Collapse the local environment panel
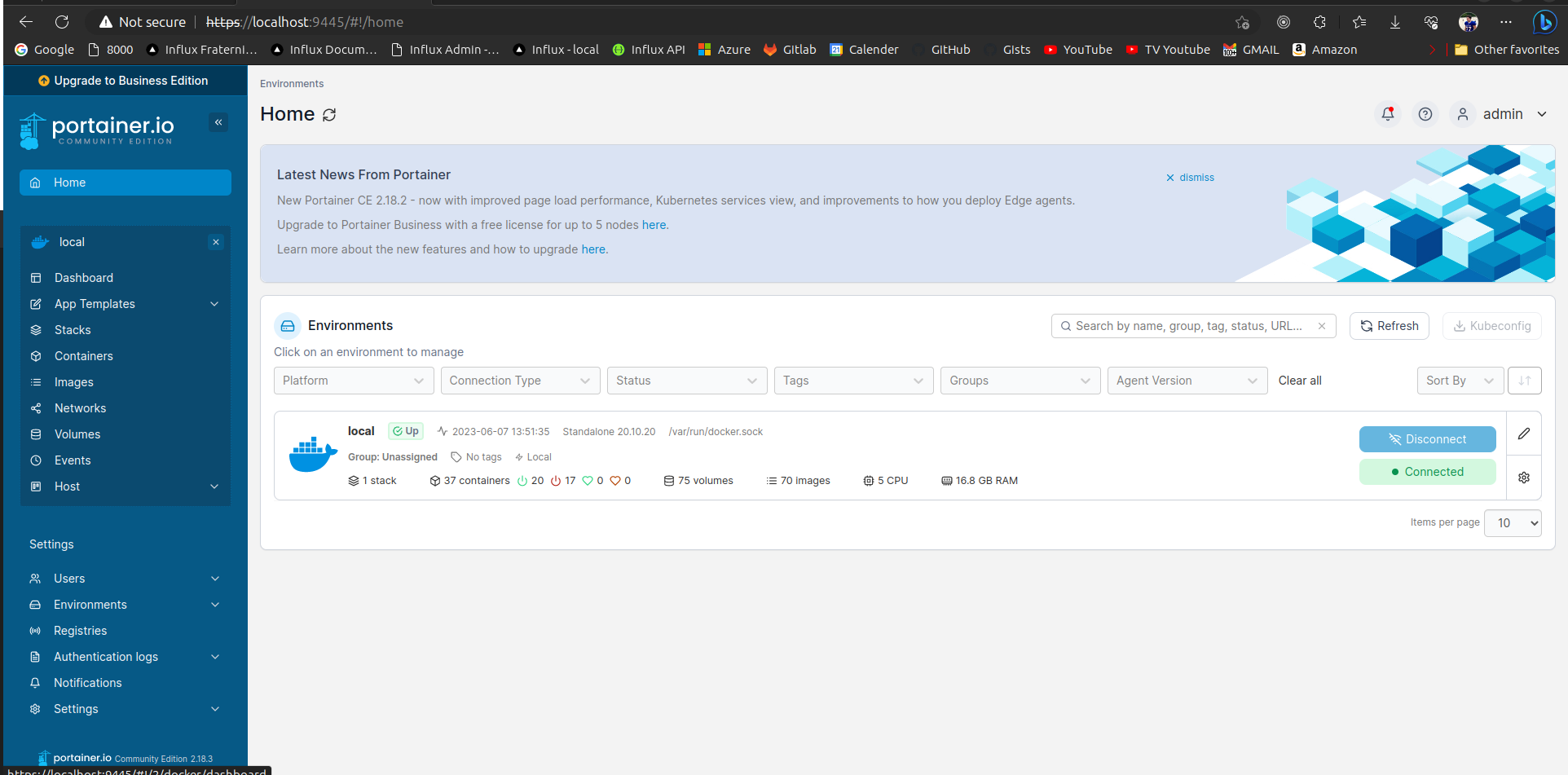This screenshot has width=1568, height=775. 215,241
